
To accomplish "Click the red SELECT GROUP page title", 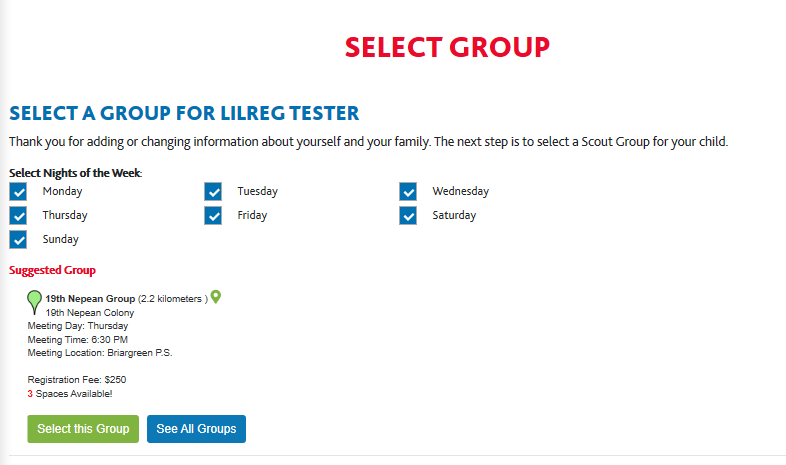I will point(447,47).
